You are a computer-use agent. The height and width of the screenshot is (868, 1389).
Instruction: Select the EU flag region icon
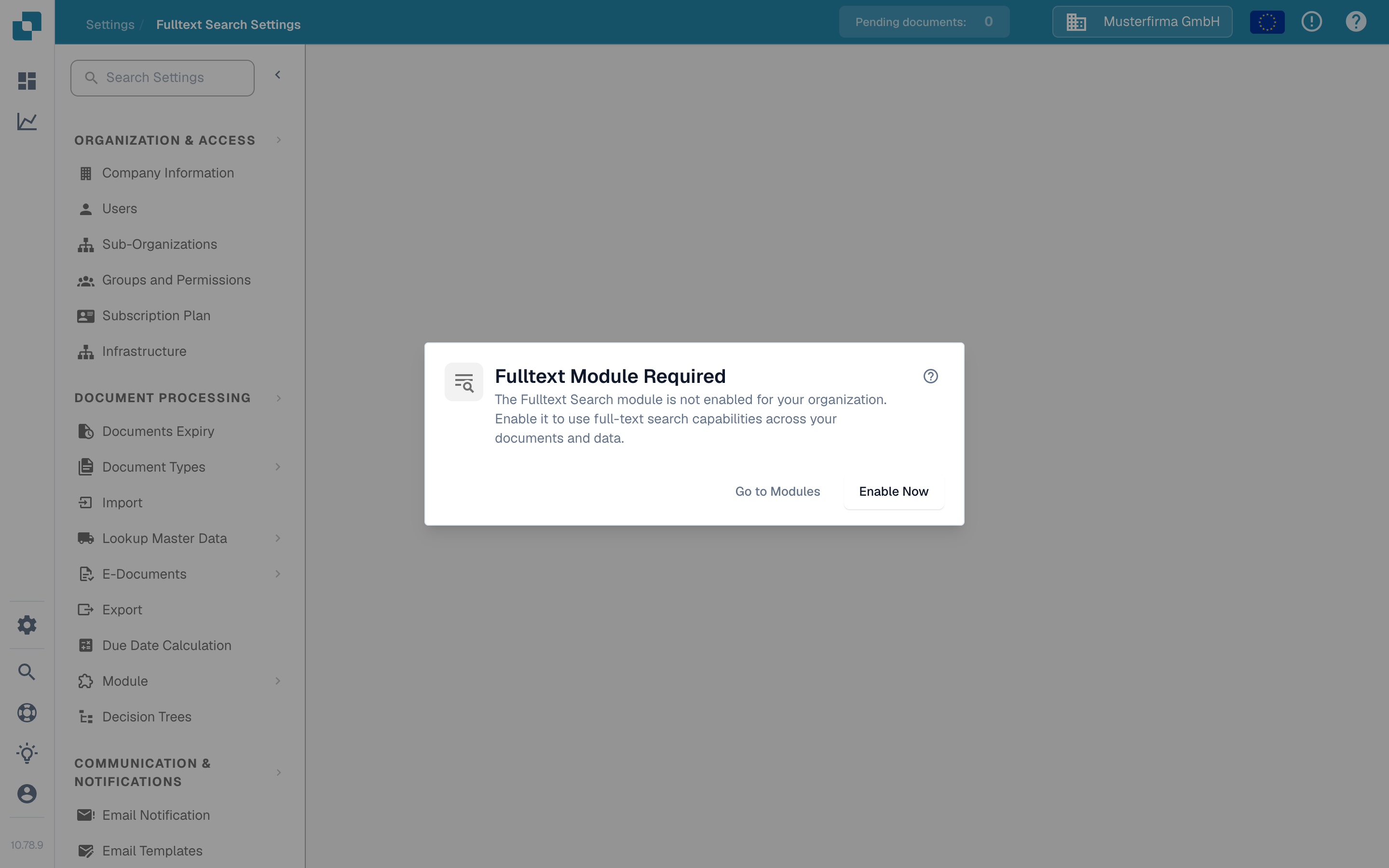coord(1267,22)
